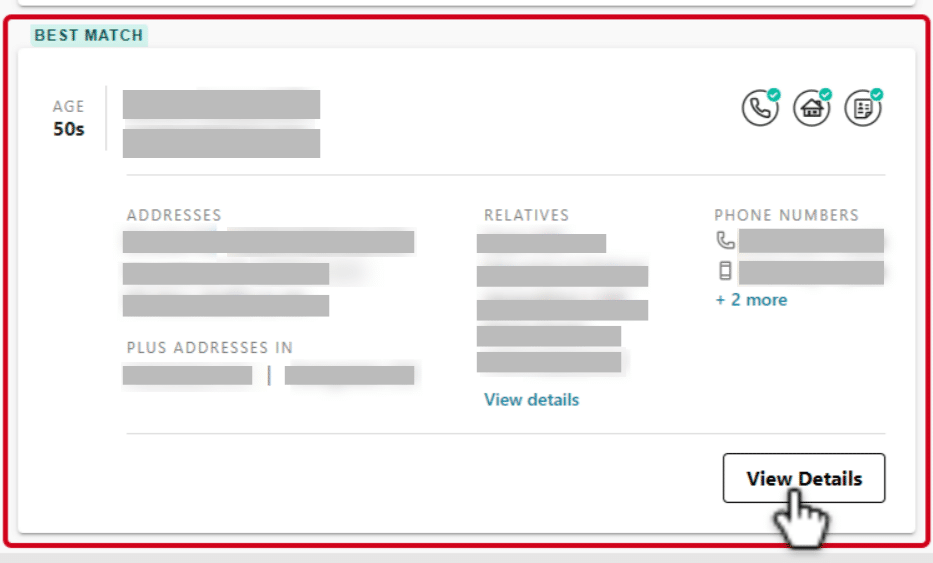
Task: Click the mobile phone icon under Phone Numbers
Action: click(x=725, y=271)
